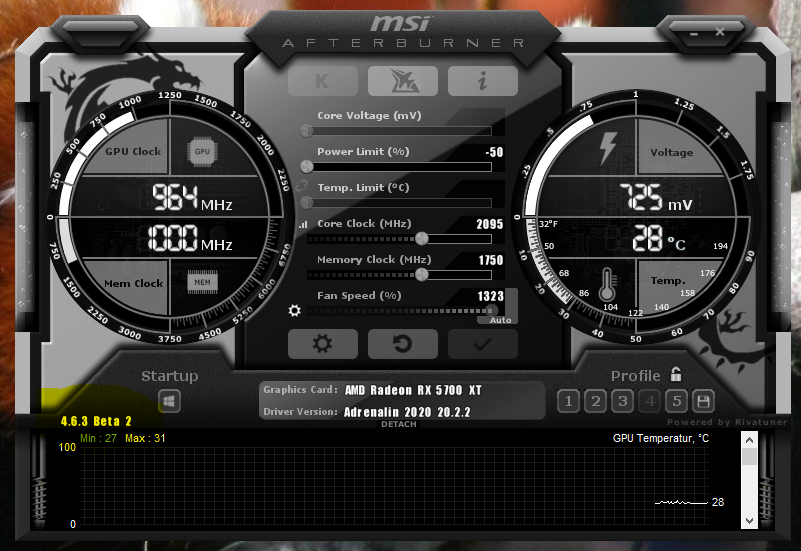The image size is (801, 551).
Task: Click the Fan Speed value 1323
Action: 490,296
